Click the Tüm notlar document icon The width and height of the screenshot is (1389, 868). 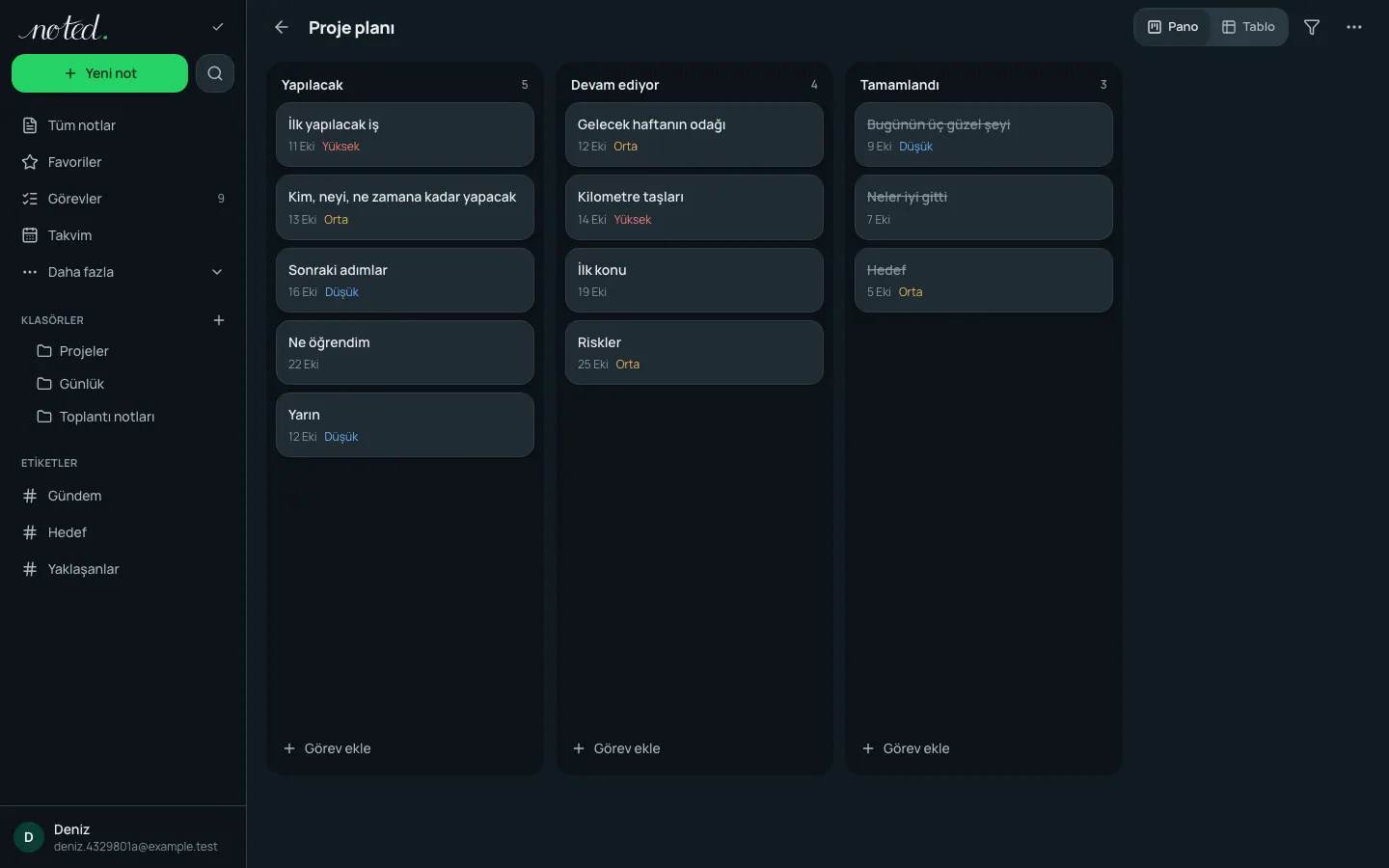[30, 125]
